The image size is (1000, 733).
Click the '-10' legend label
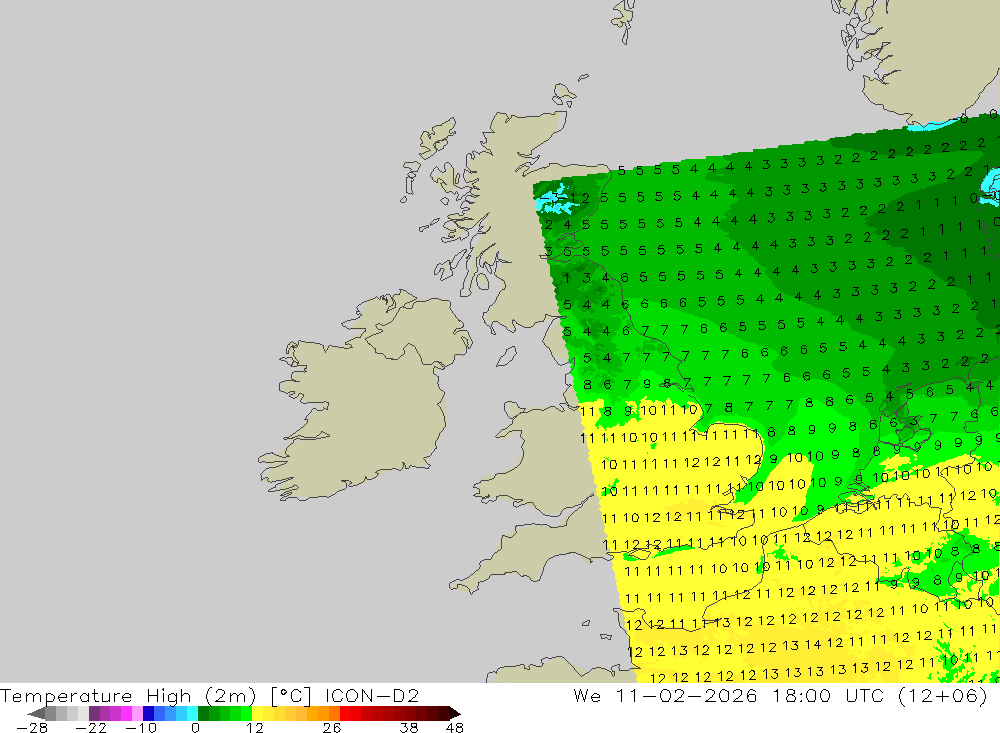click(141, 727)
